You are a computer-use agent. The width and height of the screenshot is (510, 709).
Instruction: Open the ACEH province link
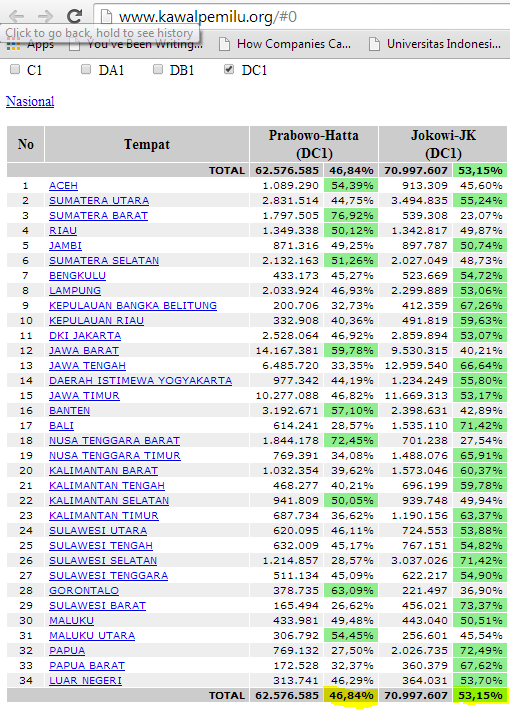(x=63, y=185)
